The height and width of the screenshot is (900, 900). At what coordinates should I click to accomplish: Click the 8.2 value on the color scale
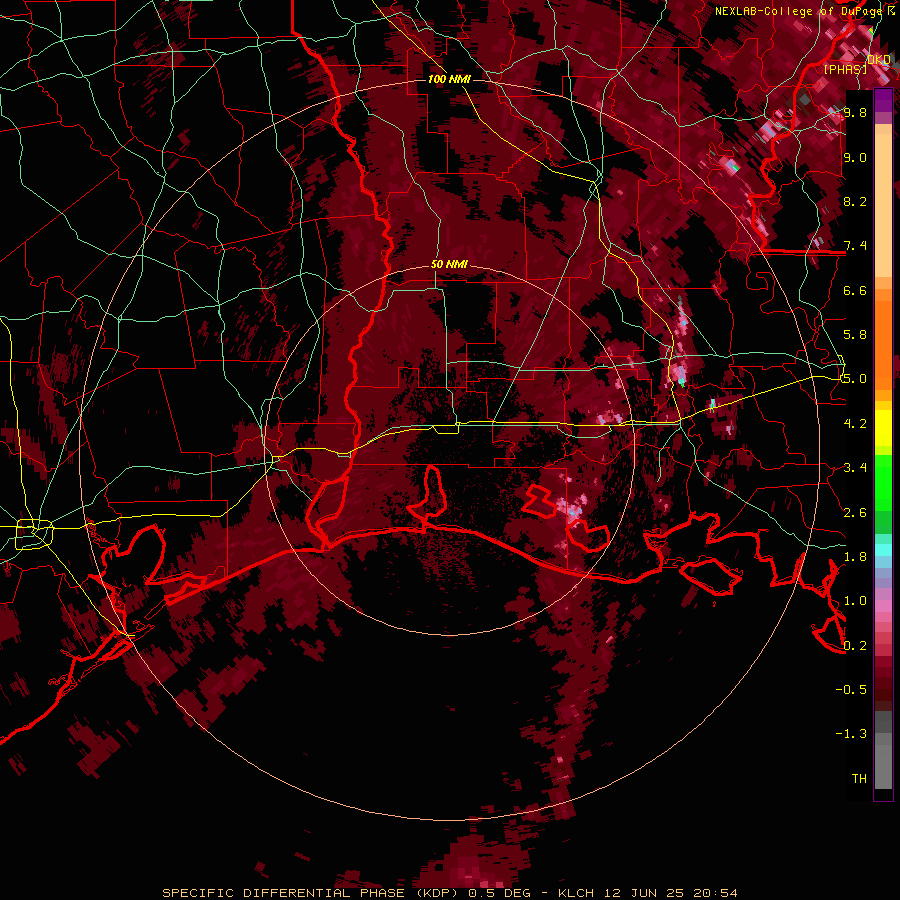[x=855, y=202]
